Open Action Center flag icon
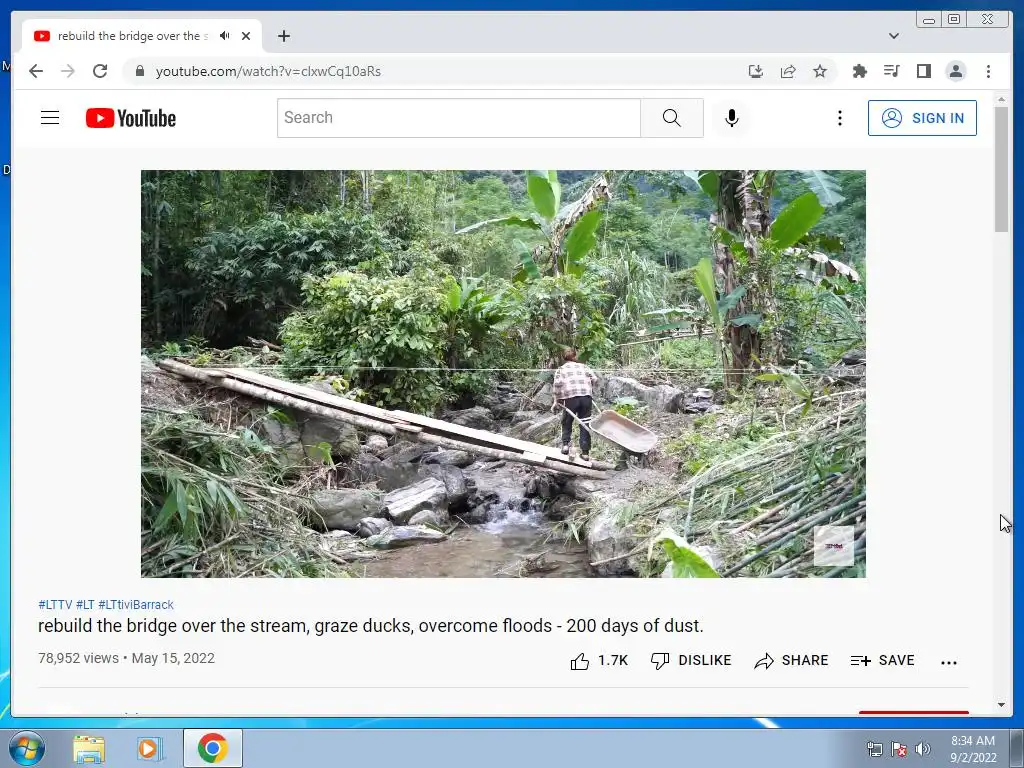Viewport: 1024px width, 768px height. (899, 749)
